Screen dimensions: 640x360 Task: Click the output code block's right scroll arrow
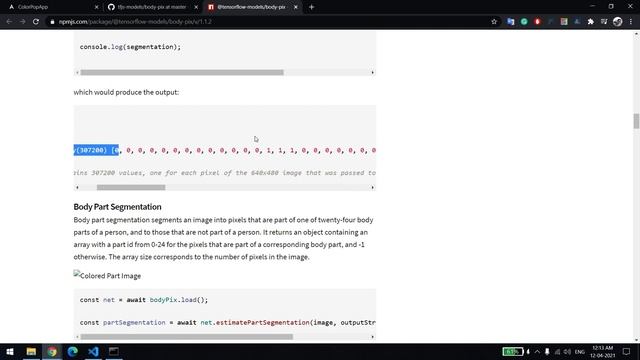(372, 187)
